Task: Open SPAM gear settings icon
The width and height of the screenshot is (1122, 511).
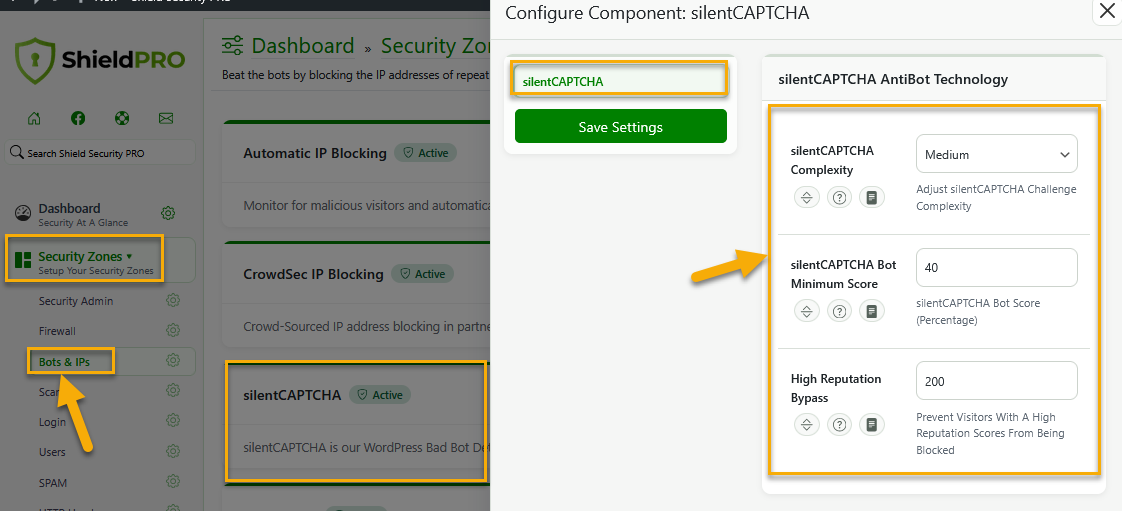Action: coord(172,482)
